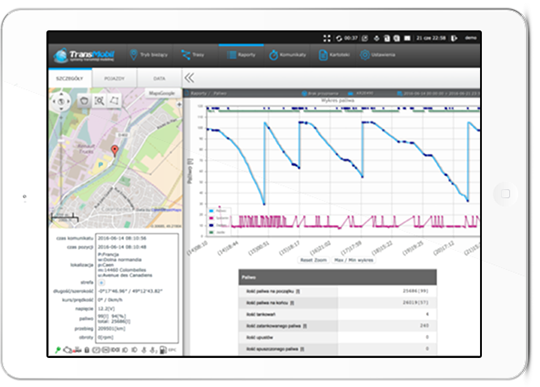Switch to the DATA tab
Viewport: 540px width, 387px height.
159,79
